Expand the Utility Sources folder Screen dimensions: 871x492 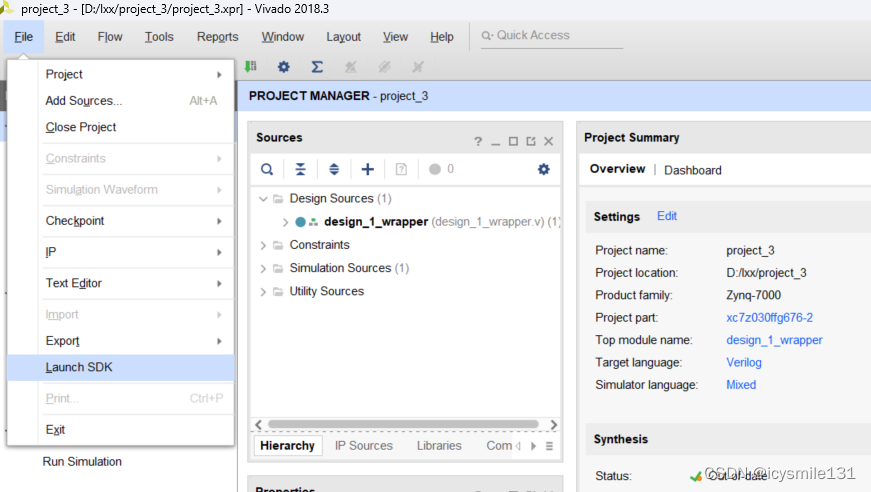tap(263, 292)
